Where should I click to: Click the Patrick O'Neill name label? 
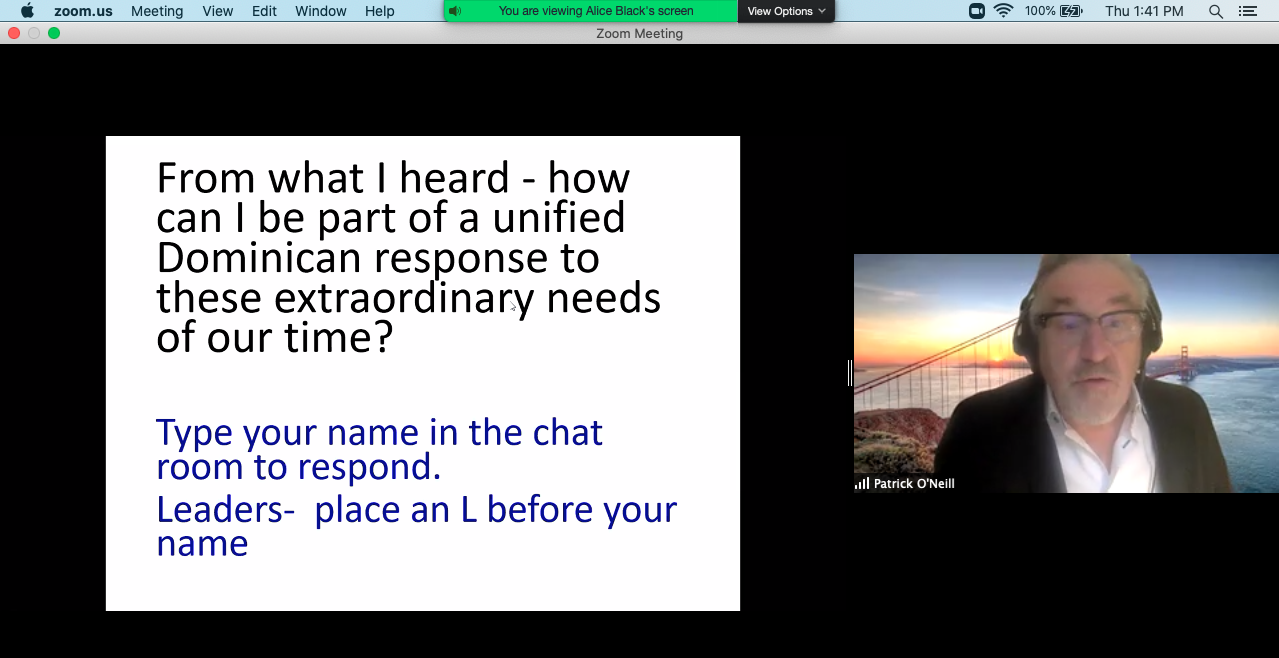[914, 483]
